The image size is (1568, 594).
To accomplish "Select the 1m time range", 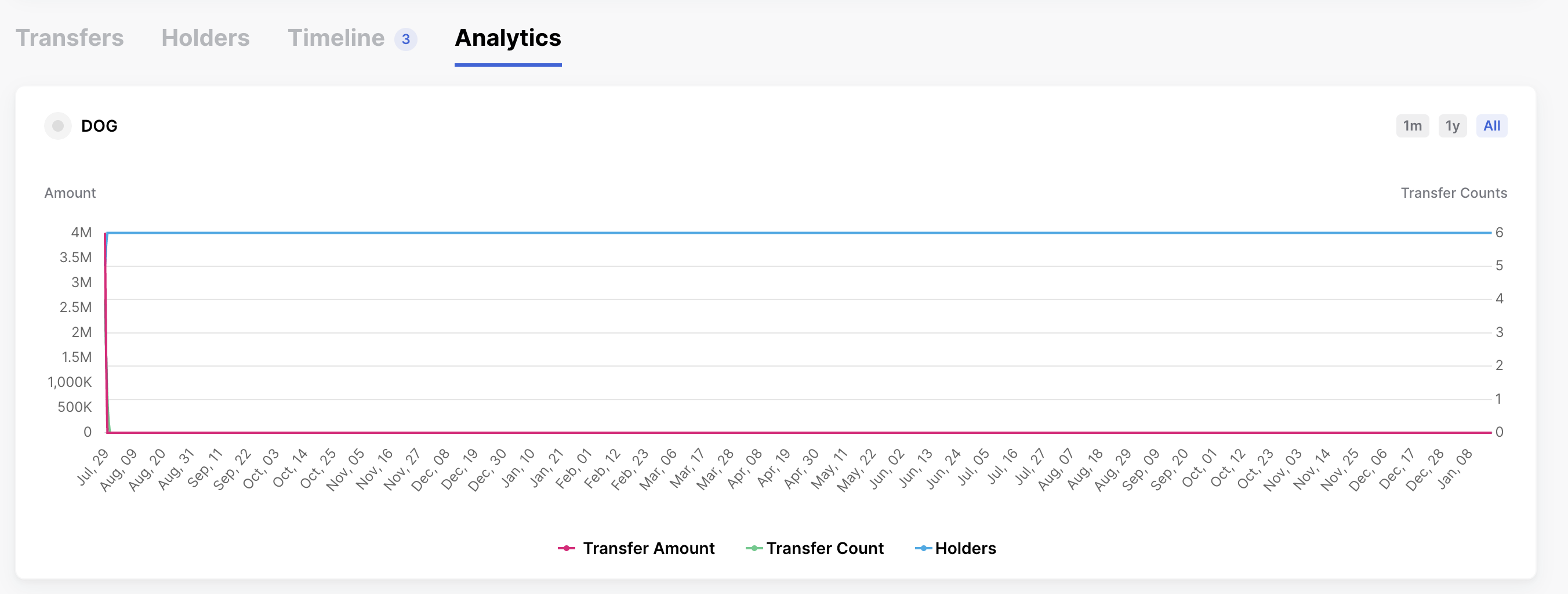I will 1412,126.
